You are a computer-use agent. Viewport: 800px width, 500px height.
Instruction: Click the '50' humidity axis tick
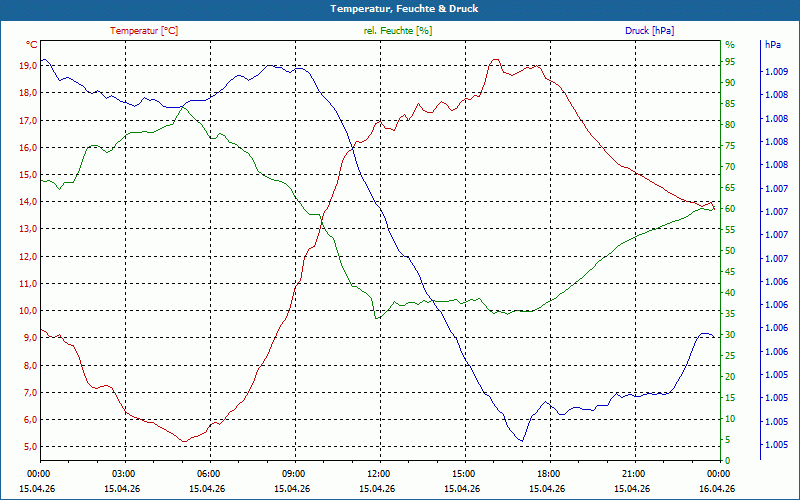tap(730, 251)
